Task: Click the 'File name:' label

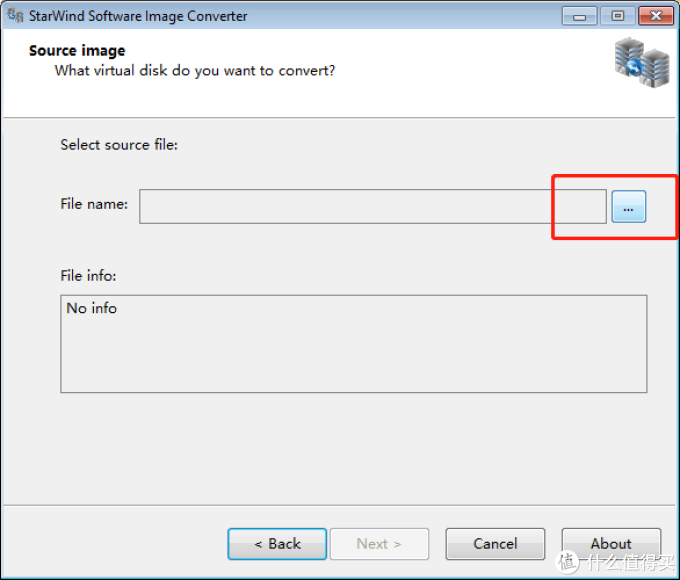Action: coord(94,204)
